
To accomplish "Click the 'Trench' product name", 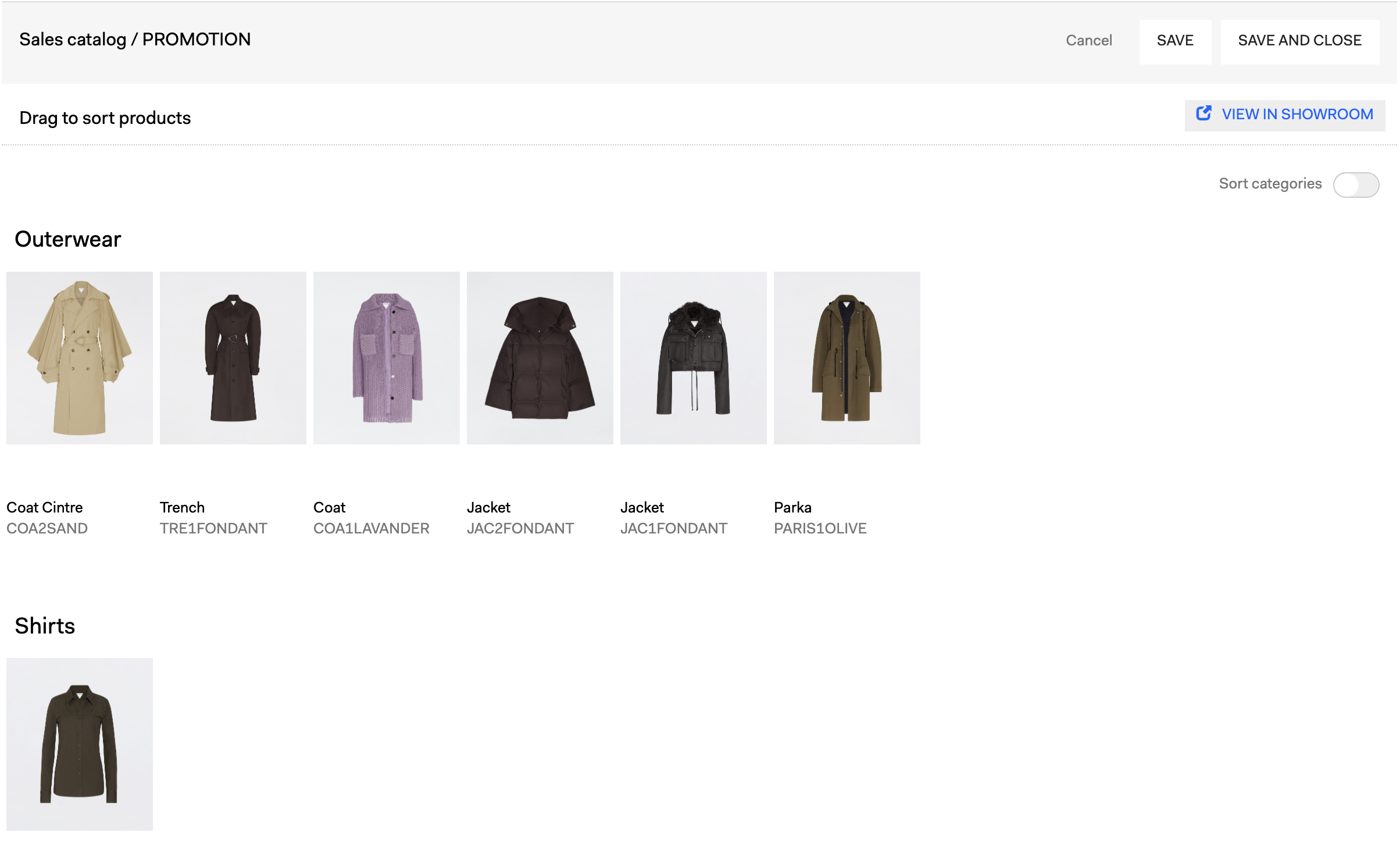I will click(182, 507).
